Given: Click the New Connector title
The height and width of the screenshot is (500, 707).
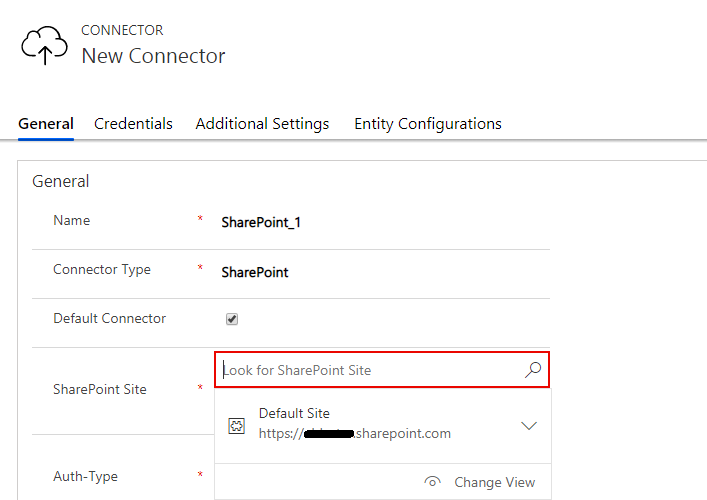Looking at the screenshot, I should 153,56.
